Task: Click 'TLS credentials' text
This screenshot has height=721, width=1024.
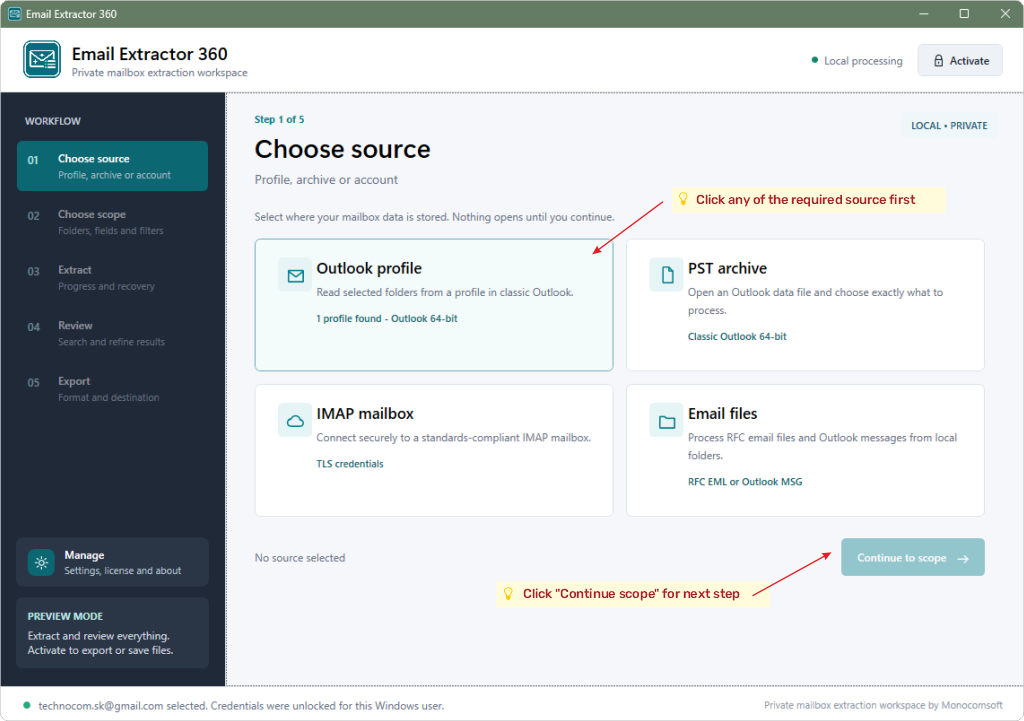Action: (350, 464)
